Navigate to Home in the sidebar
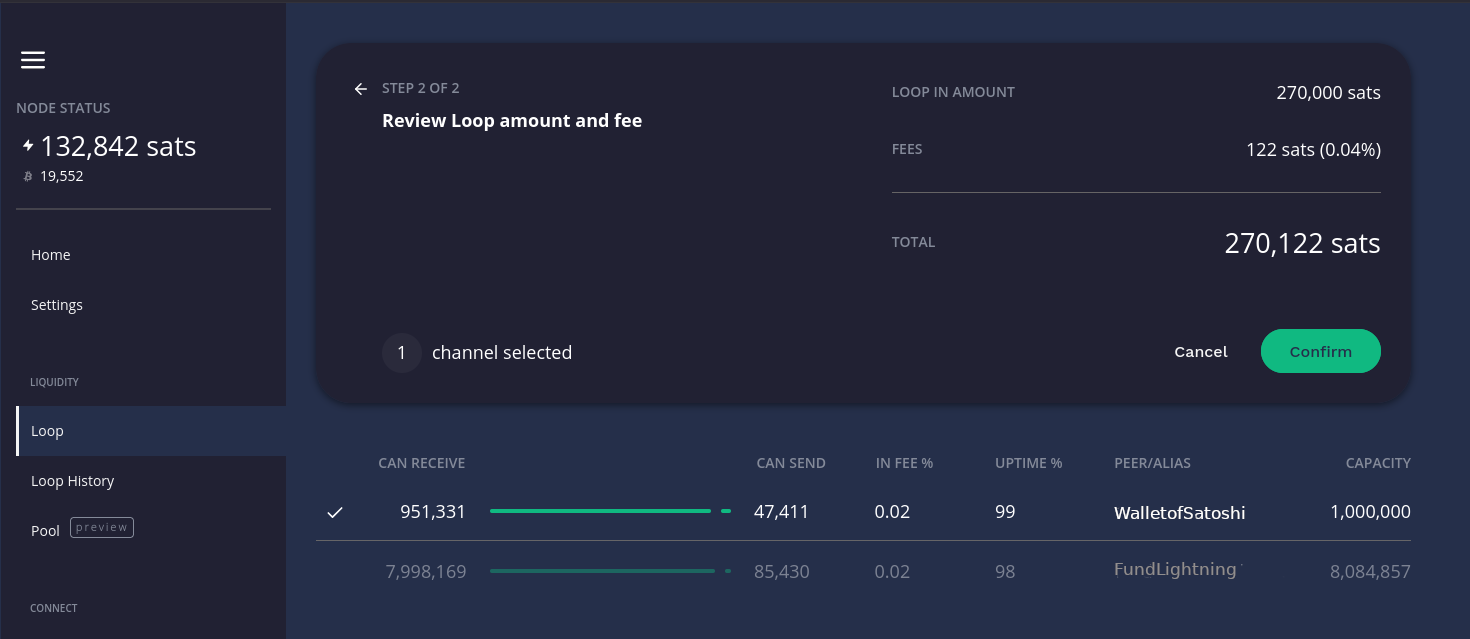The height and width of the screenshot is (639, 1470). click(x=50, y=255)
